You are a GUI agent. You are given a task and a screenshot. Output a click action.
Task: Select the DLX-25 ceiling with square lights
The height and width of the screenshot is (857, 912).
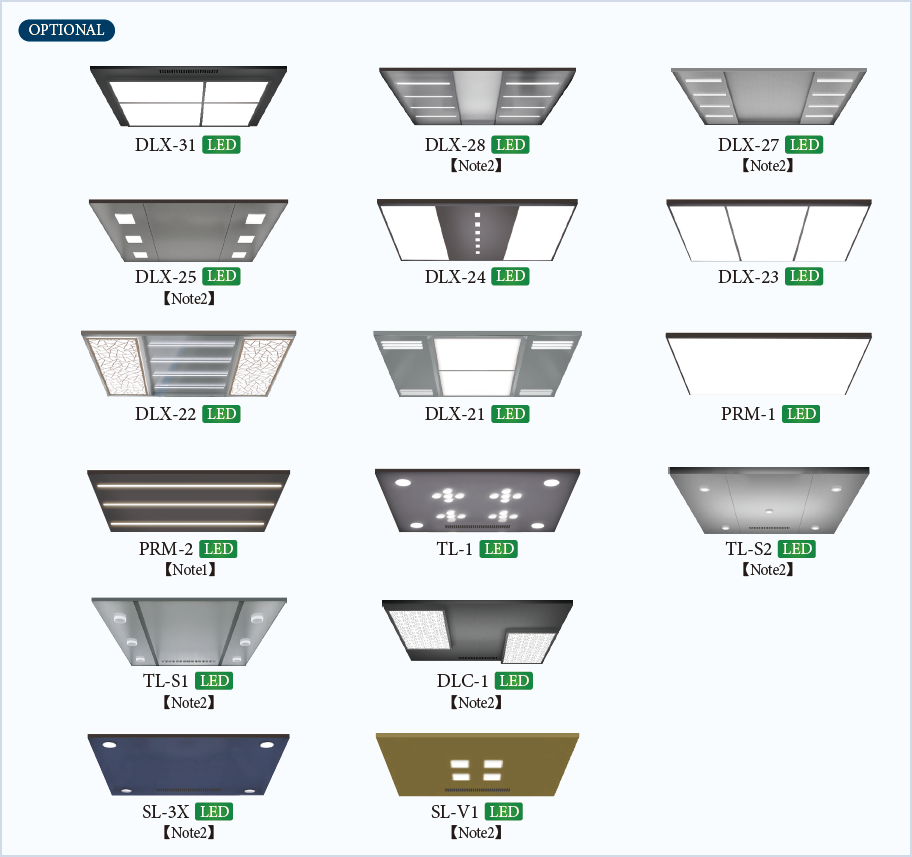188,230
